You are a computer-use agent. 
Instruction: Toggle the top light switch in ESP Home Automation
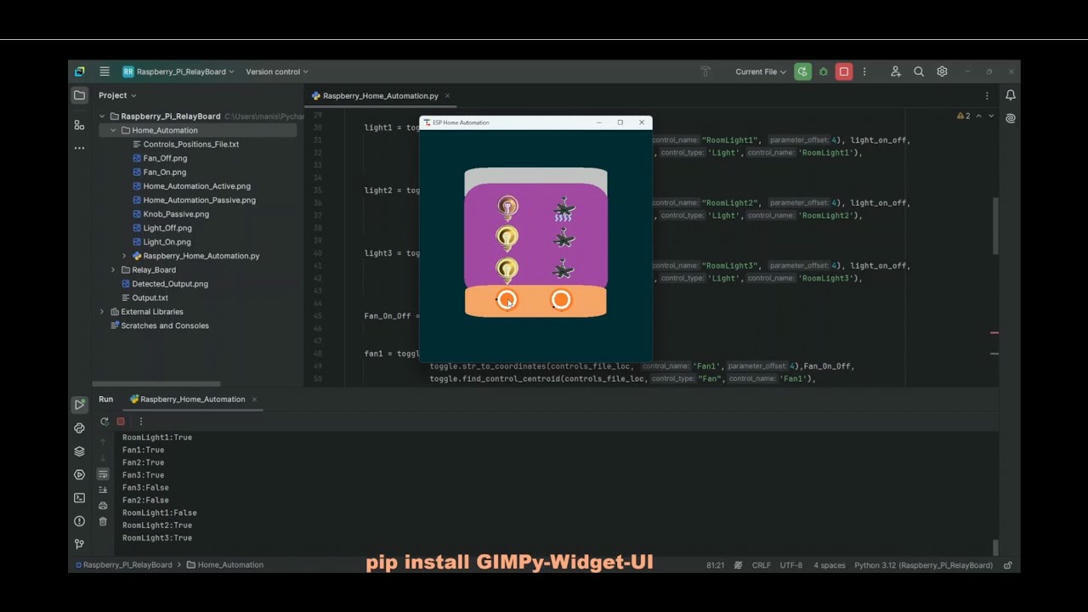pyautogui.click(x=507, y=205)
